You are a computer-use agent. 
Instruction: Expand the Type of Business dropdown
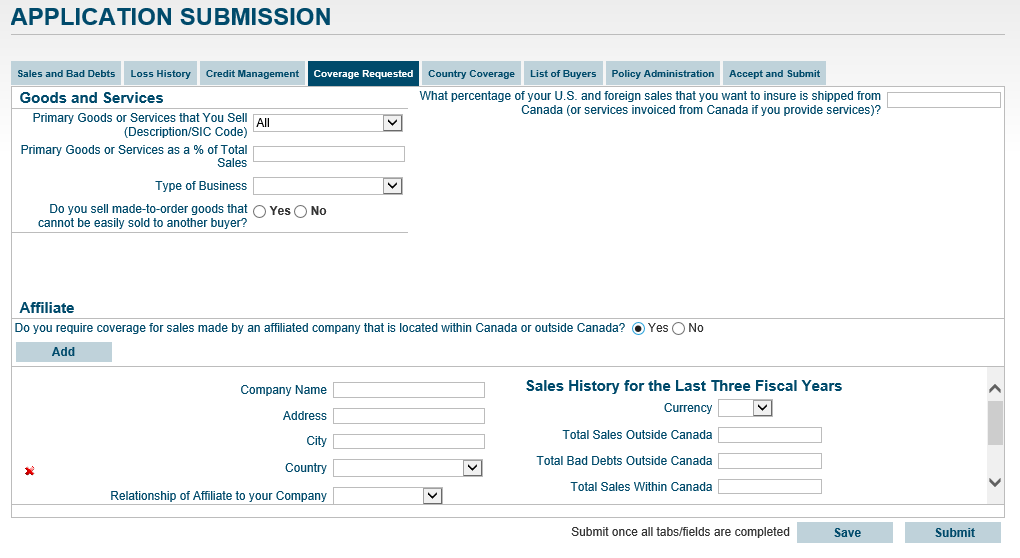pyautogui.click(x=328, y=186)
